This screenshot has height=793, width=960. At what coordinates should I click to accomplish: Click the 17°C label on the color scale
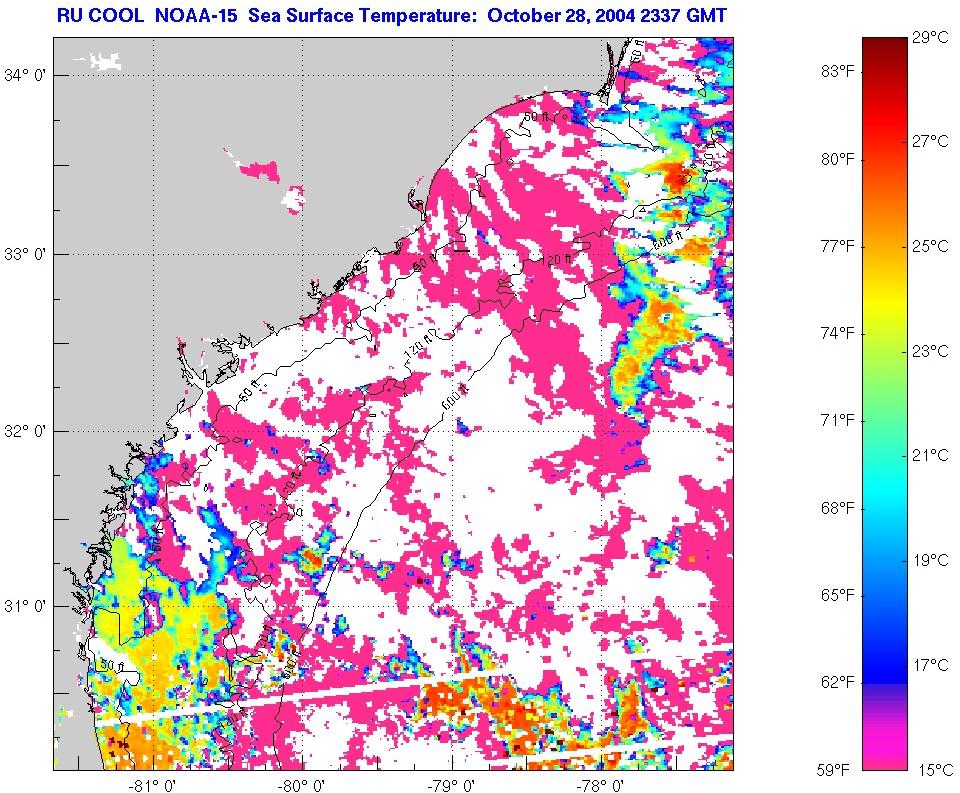point(930,665)
